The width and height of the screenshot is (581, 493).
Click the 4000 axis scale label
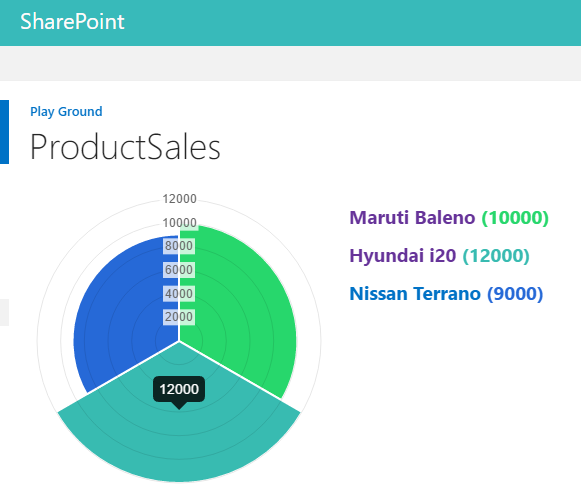click(x=179, y=293)
